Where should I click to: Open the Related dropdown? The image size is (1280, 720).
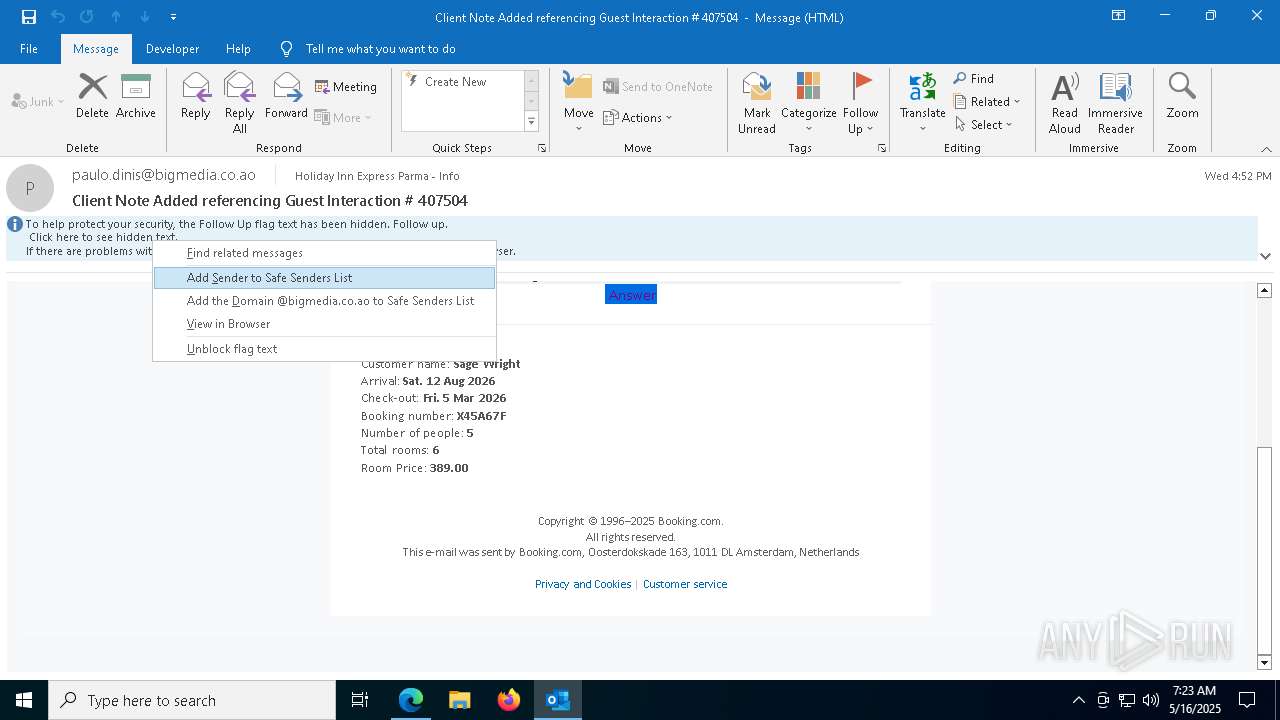pyautogui.click(x=987, y=102)
